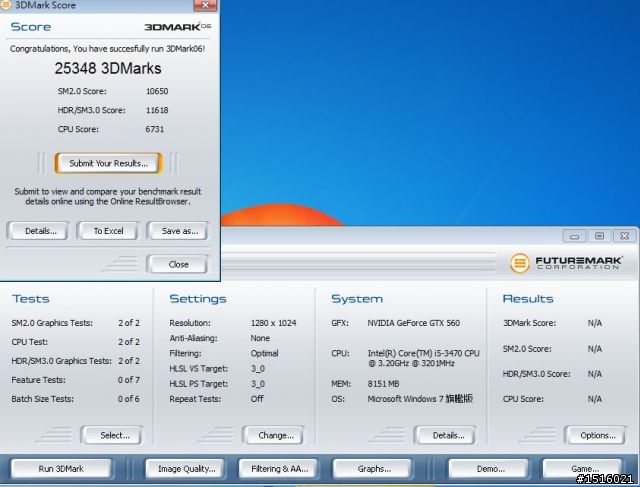Open Select under the Tests panel
The image size is (640, 487).
[113, 435]
